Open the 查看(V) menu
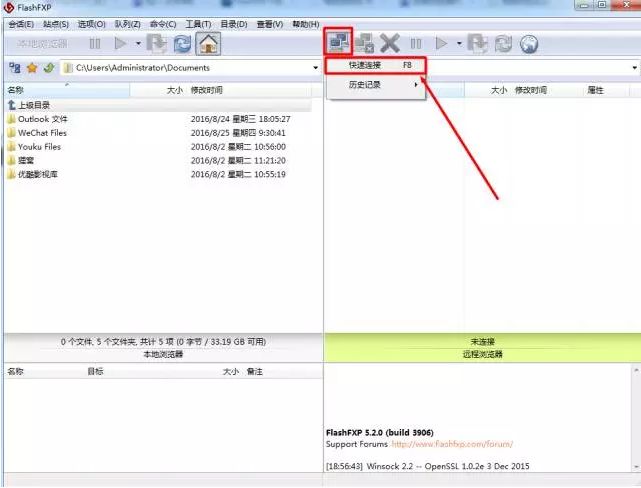 (x=270, y=24)
